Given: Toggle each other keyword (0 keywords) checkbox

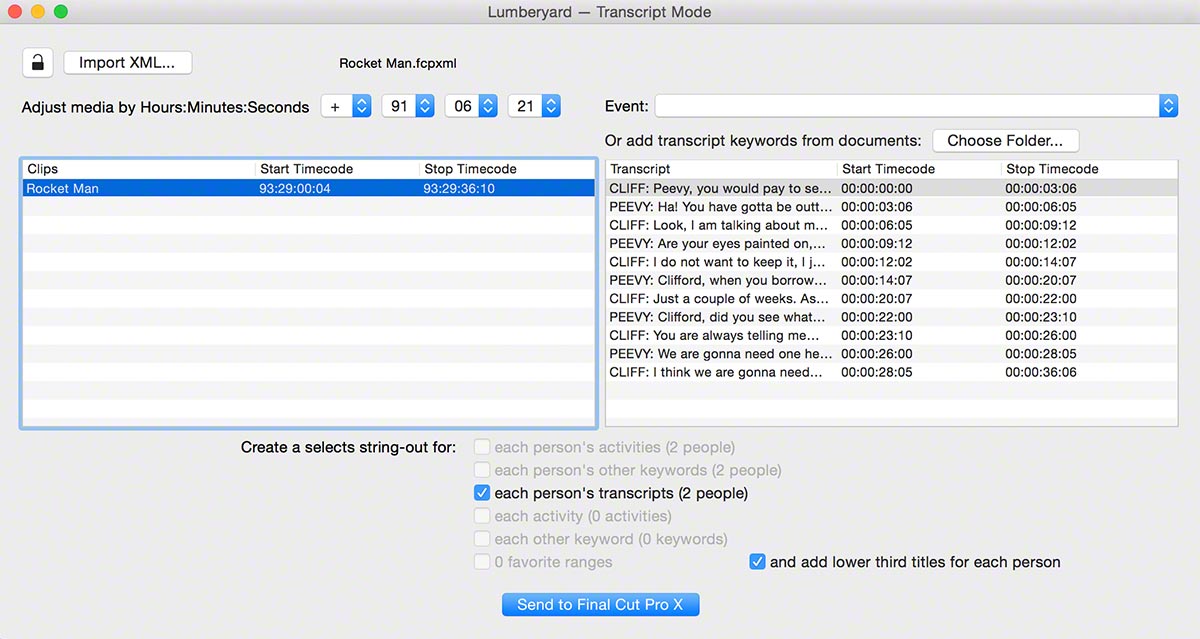Looking at the screenshot, I should pyautogui.click(x=482, y=539).
